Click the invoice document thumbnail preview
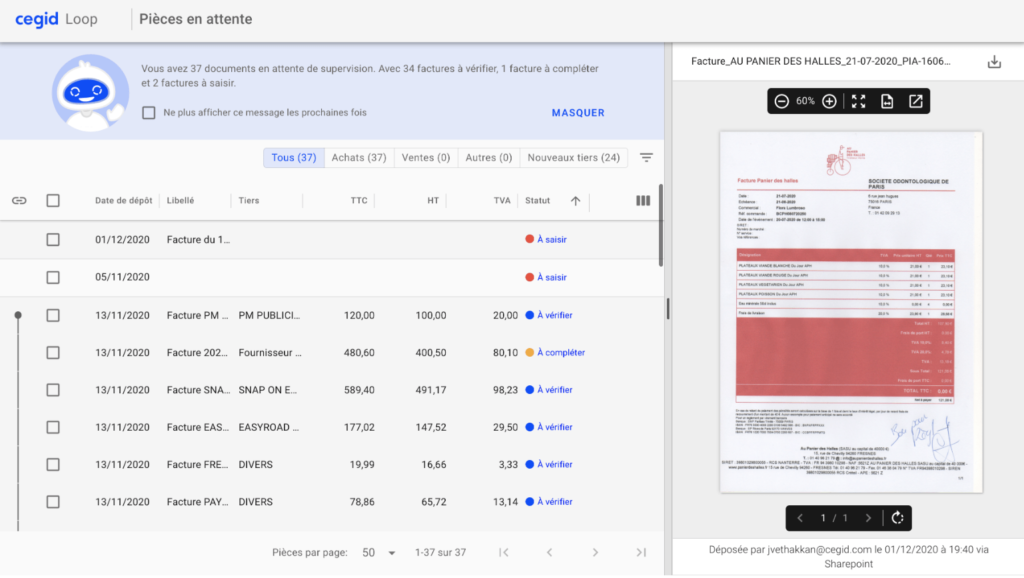The image size is (1024, 578). tap(851, 312)
